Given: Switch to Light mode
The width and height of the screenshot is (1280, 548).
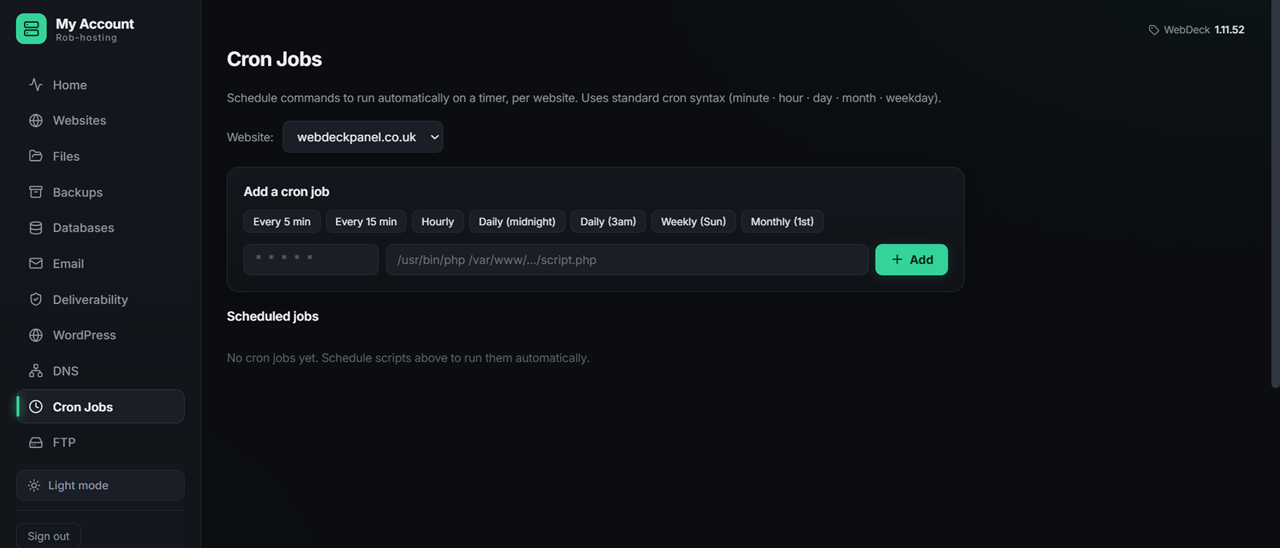Looking at the screenshot, I should tap(100, 485).
